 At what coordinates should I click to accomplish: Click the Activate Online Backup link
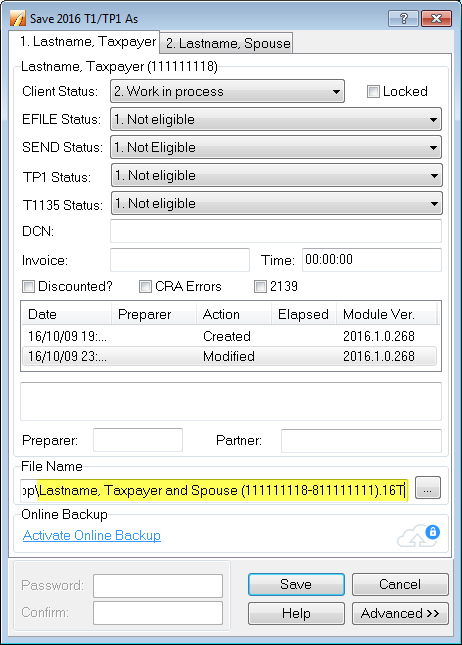coord(92,536)
